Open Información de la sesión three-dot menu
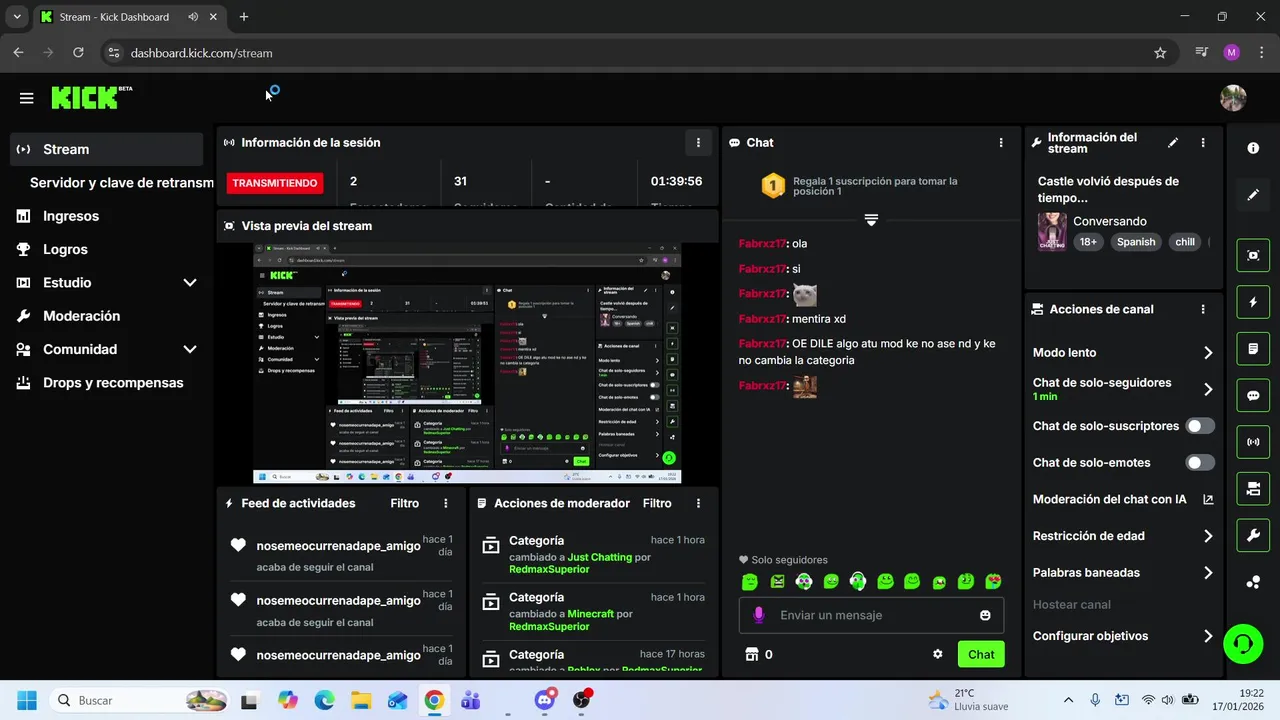The width and height of the screenshot is (1280, 720). click(698, 143)
